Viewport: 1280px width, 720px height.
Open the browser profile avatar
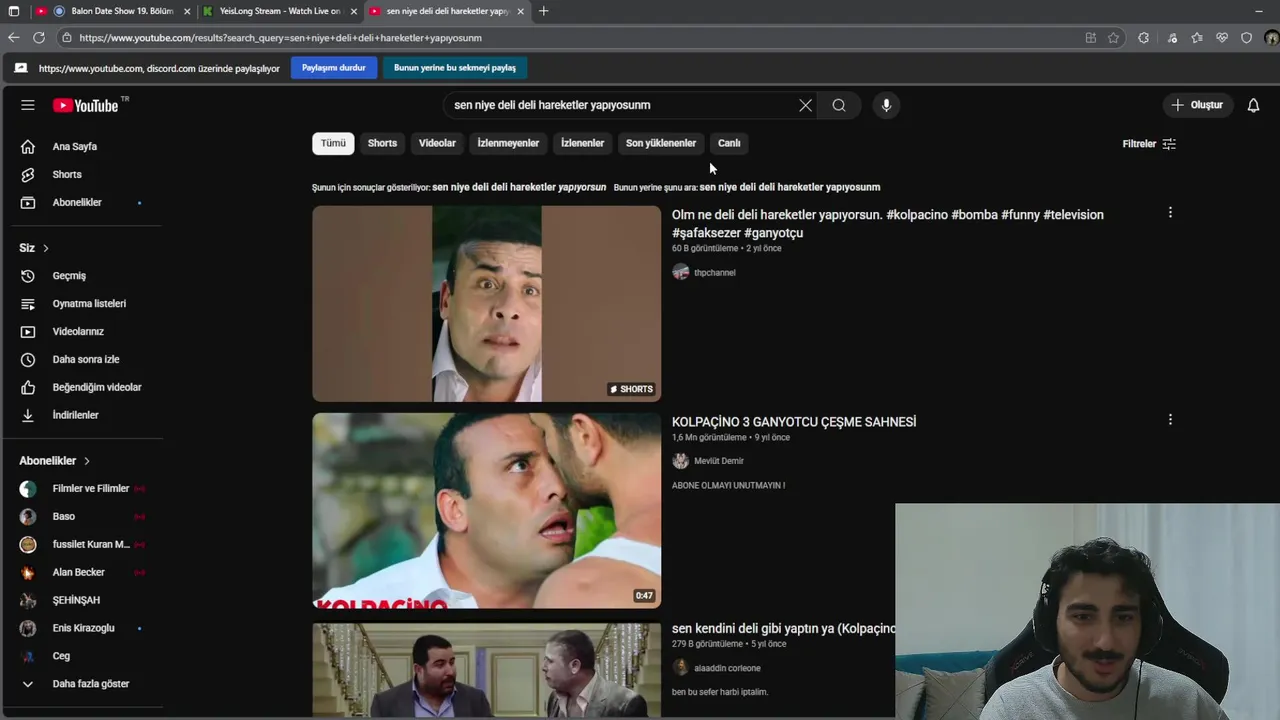(x=1271, y=38)
